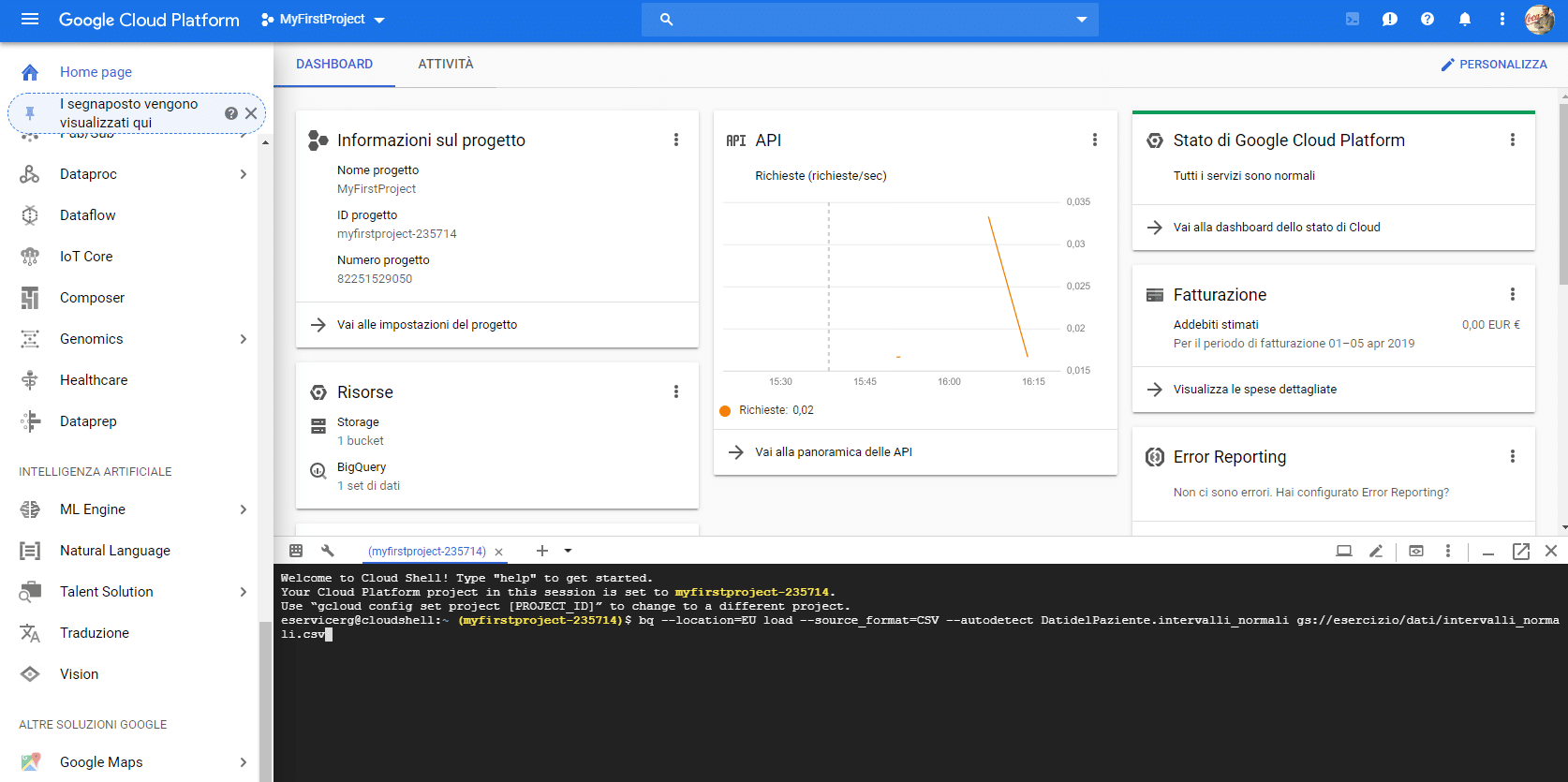The width and height of the screenshot is (1568, 782).
Task: Open Stato di Google Cloud Platform card menu
Action: [x=1513, y=140]
